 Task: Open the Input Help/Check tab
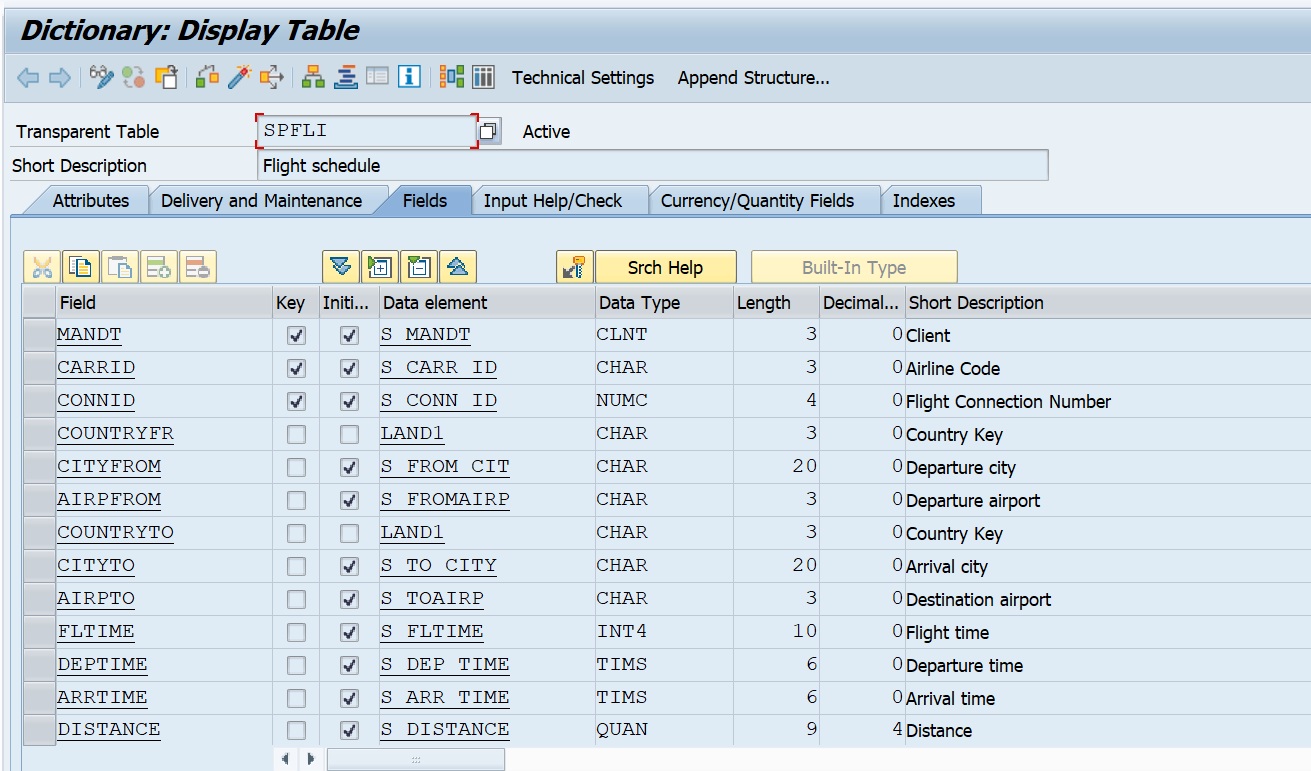pos(553,200)
